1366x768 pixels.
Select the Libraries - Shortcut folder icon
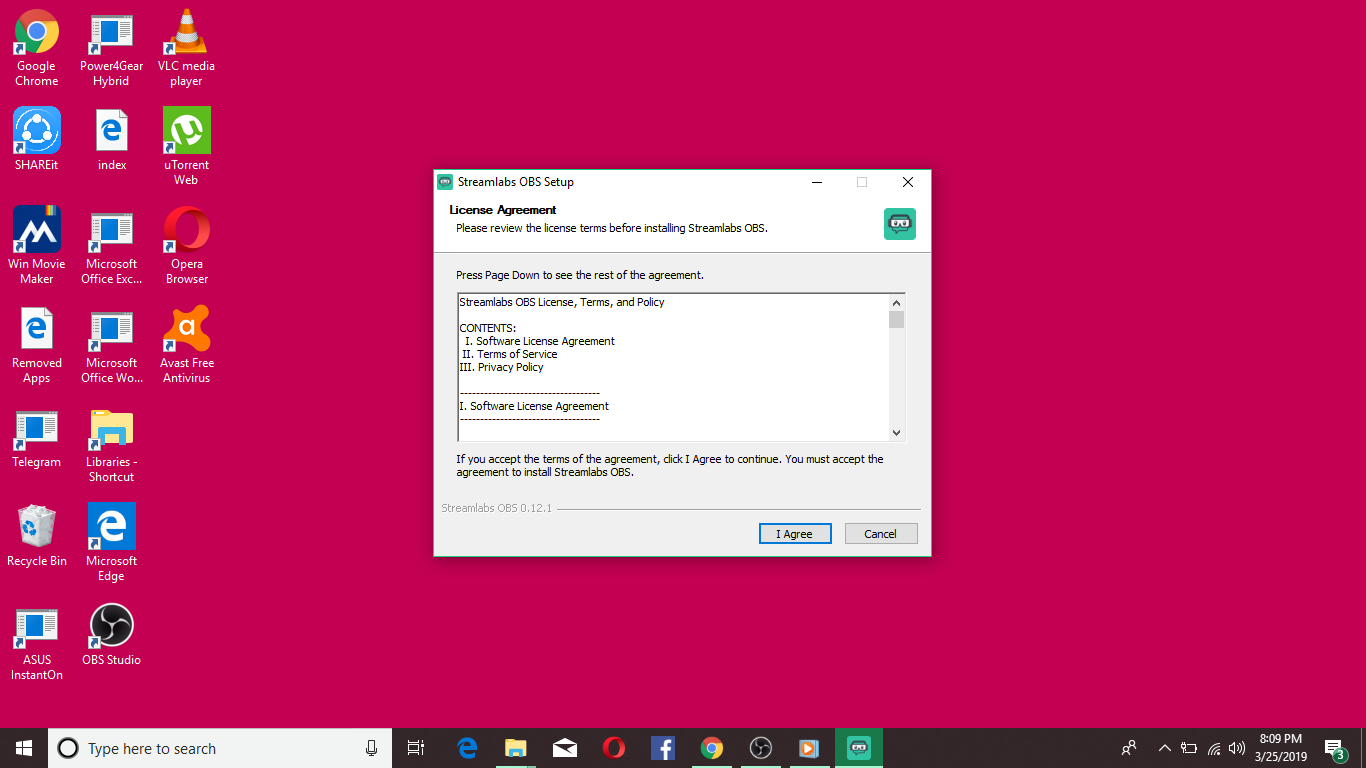click(x=111, y=444)
